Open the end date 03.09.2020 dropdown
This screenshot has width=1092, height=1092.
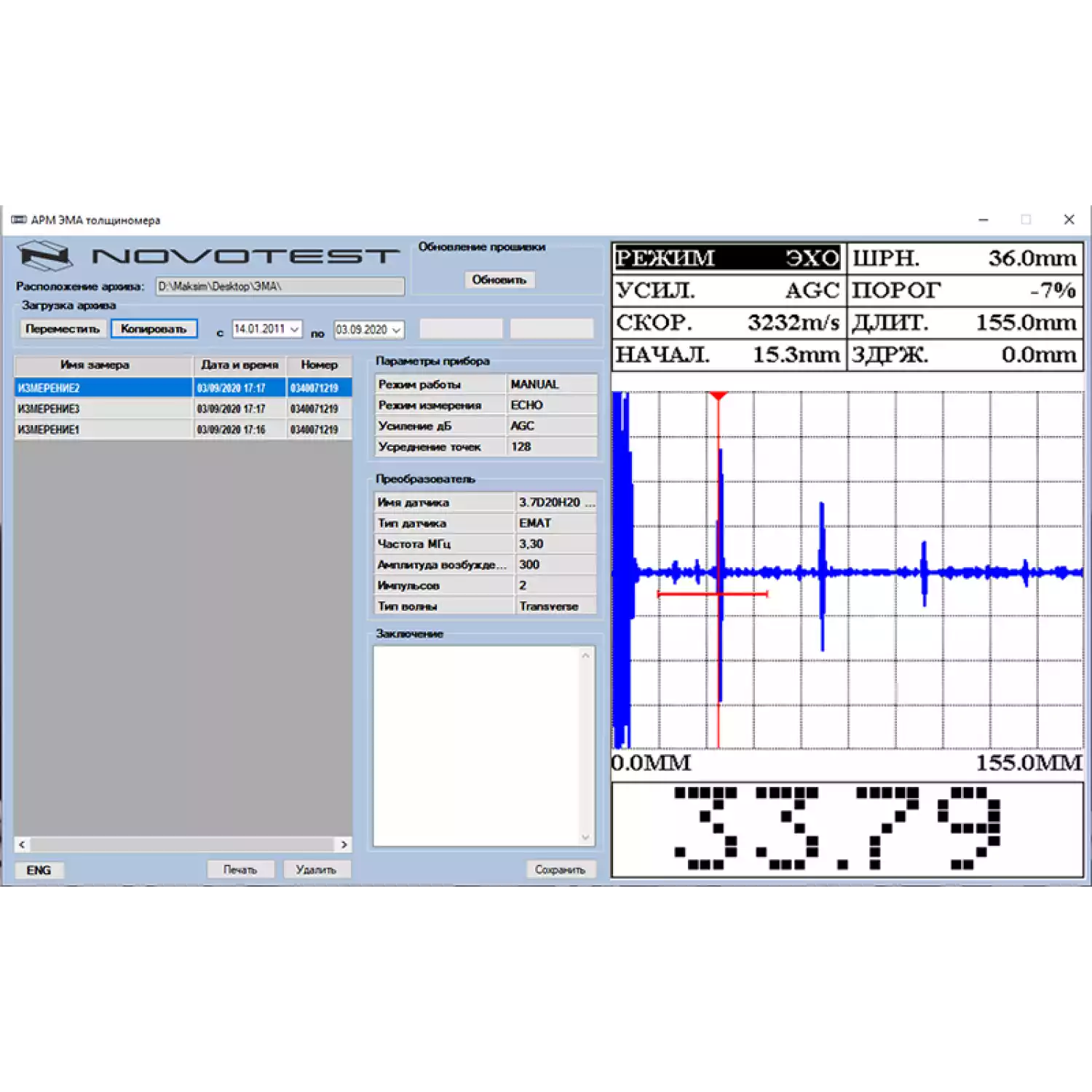click(x=396, y=331)
